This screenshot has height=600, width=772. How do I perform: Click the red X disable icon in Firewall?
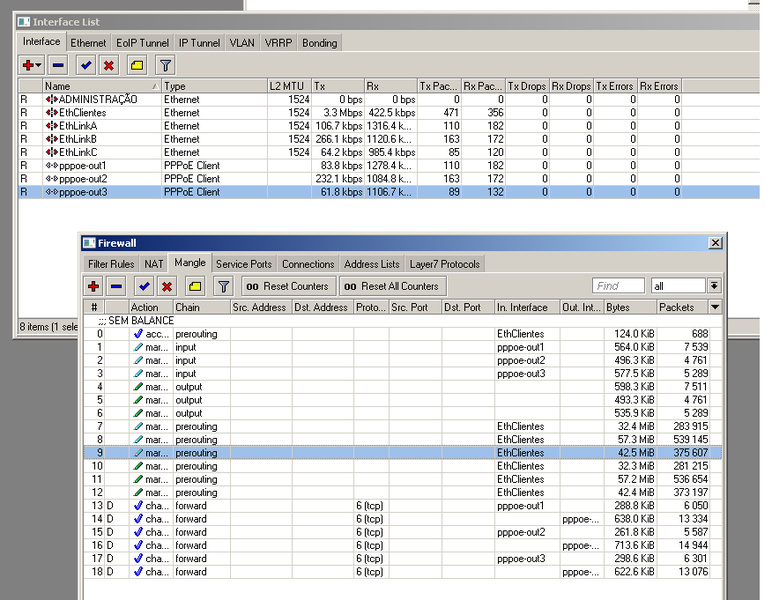coord(167,286)
